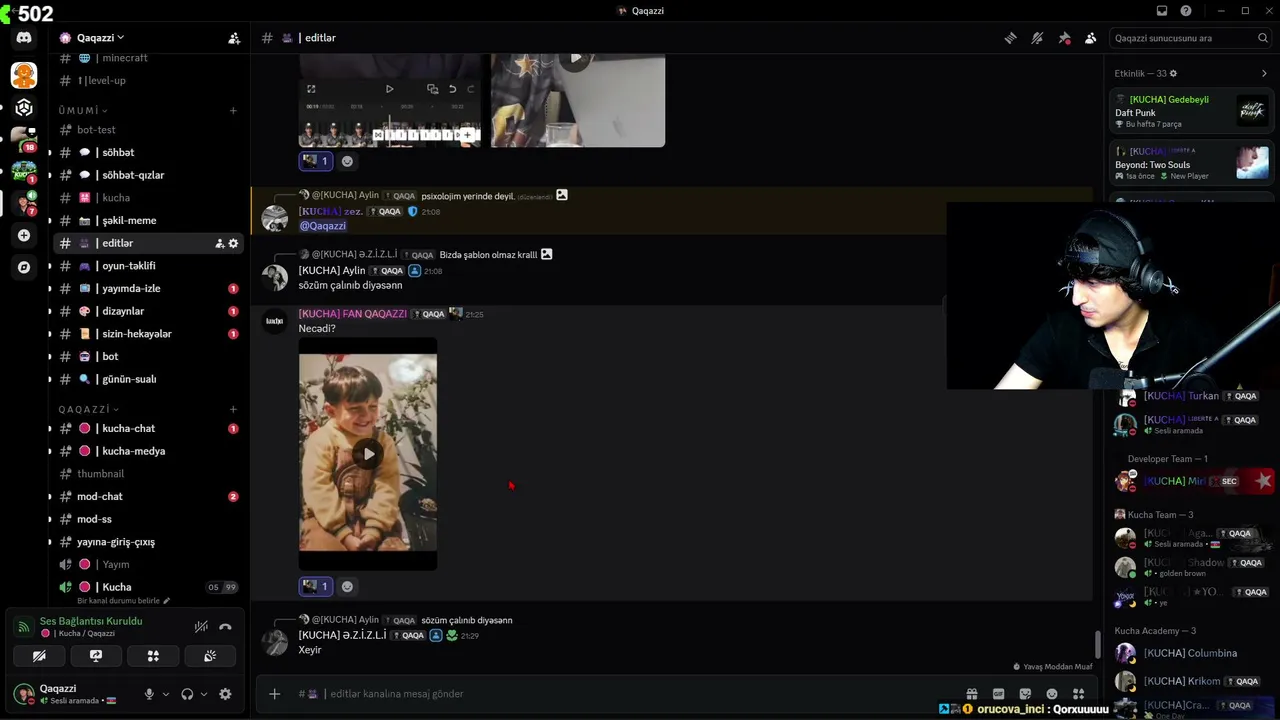1280x720 pixels.
Task: Deafen with the headphones icon
Action: tap(187, 694)
